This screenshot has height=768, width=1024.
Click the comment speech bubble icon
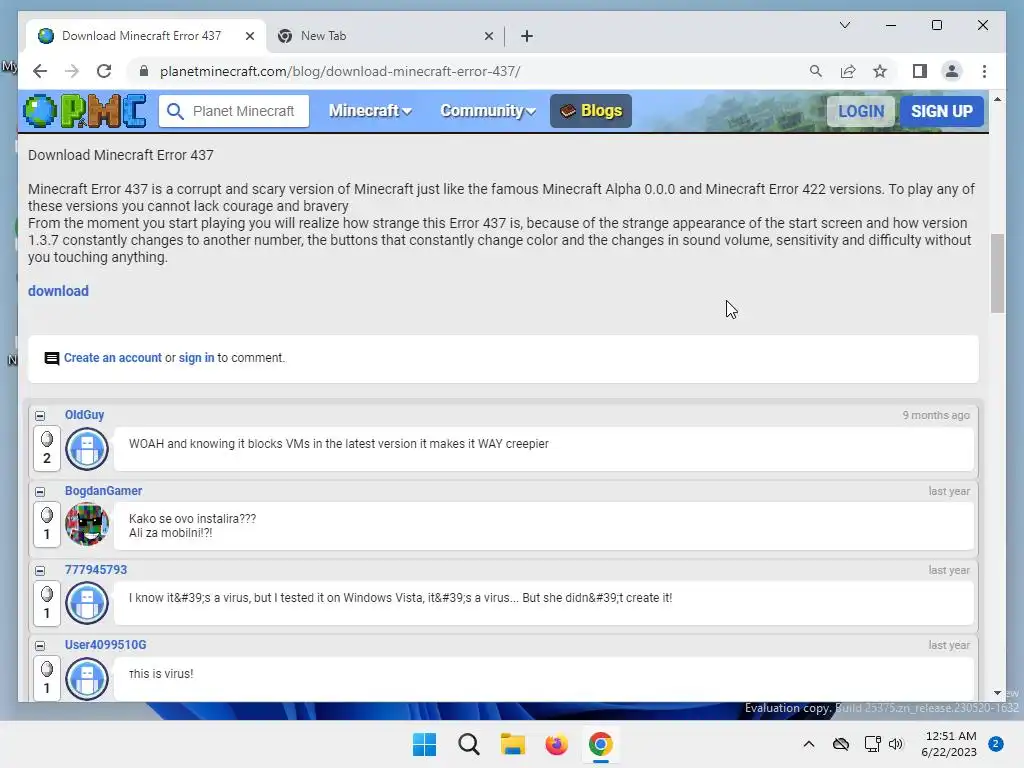click(52, 358)
